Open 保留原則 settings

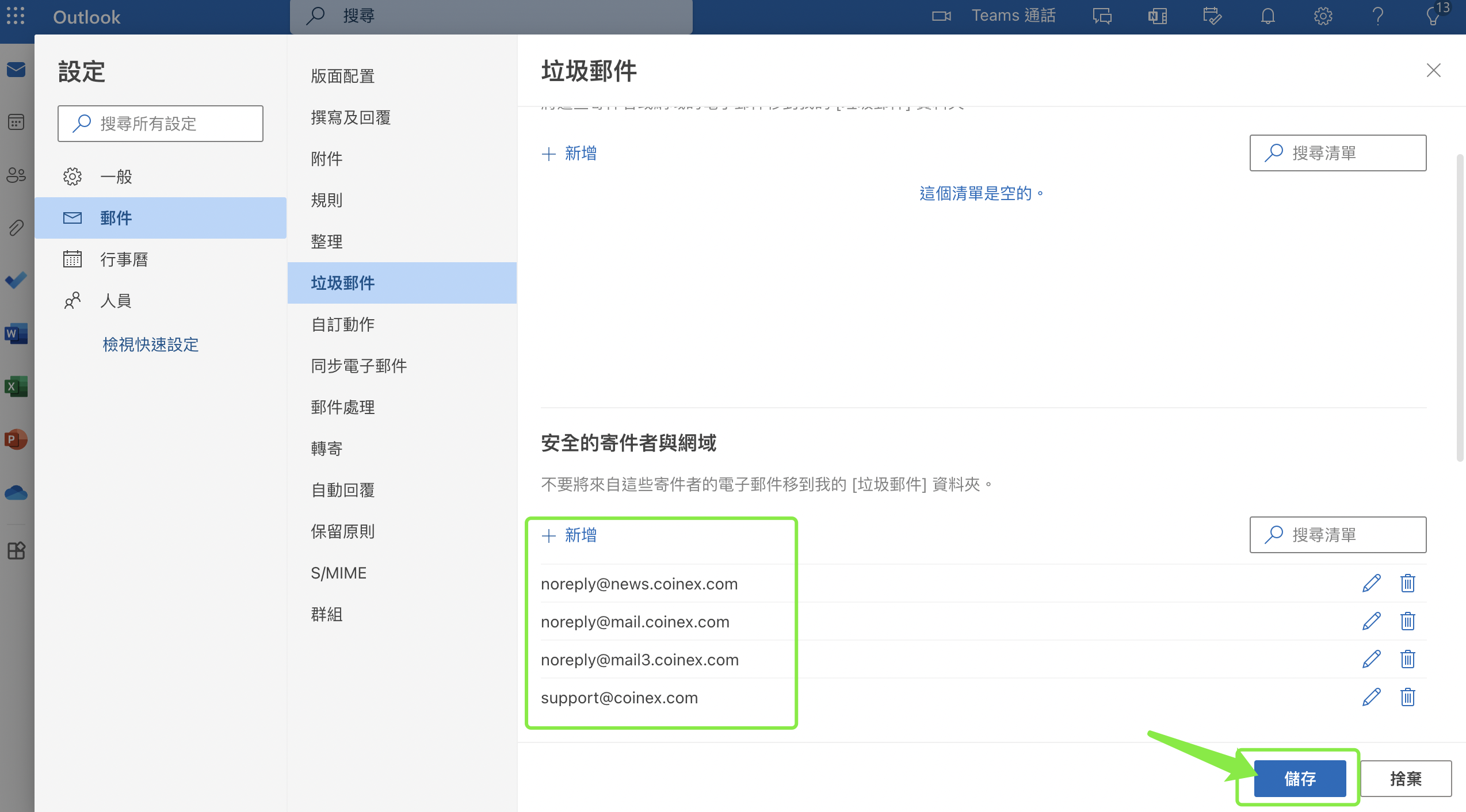pyautogui.click(x=402, y=531)
